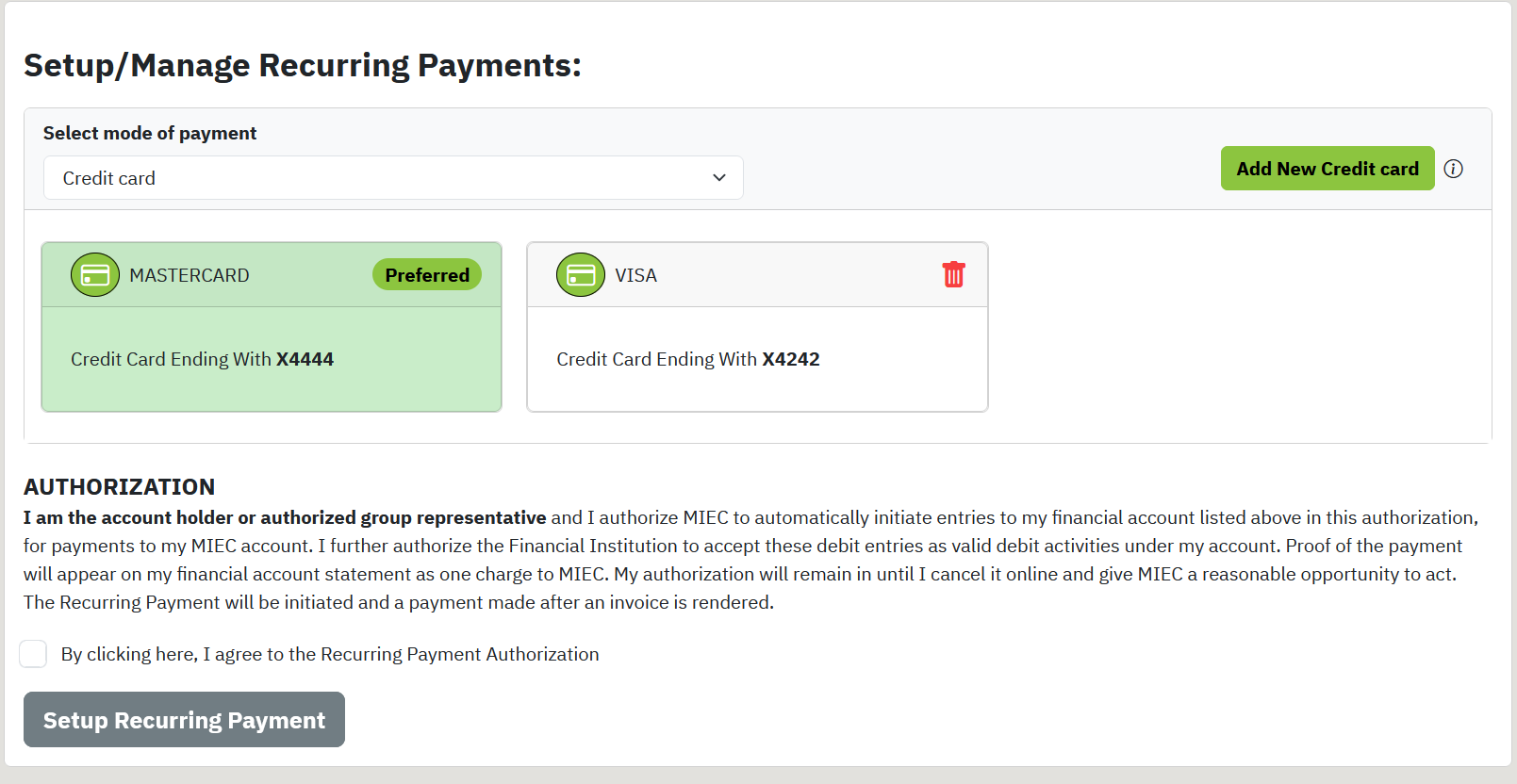
Task: Click the MASTERCARD card name label
Action: pos(189,274)
